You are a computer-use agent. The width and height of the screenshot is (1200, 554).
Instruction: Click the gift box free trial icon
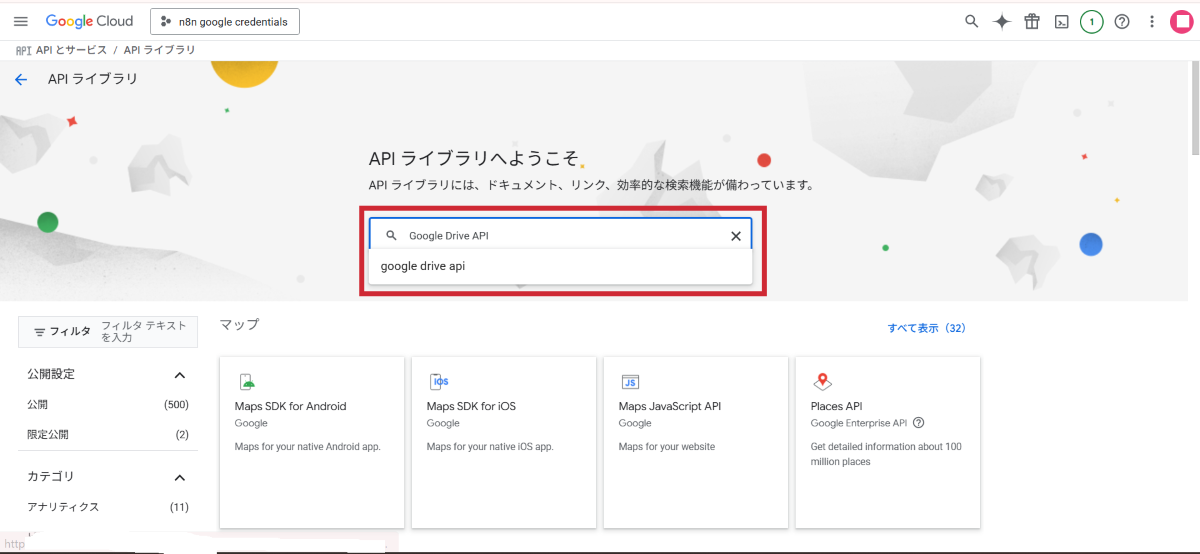[1032, 21]
